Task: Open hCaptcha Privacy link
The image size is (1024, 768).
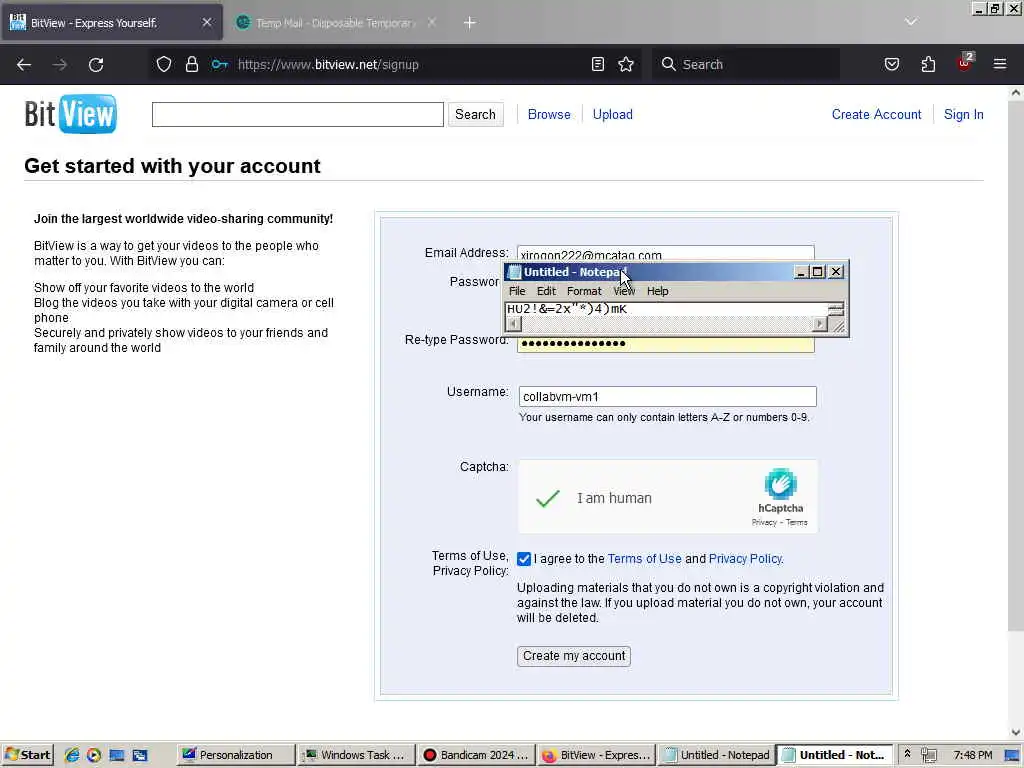Action: pos(764,522)
